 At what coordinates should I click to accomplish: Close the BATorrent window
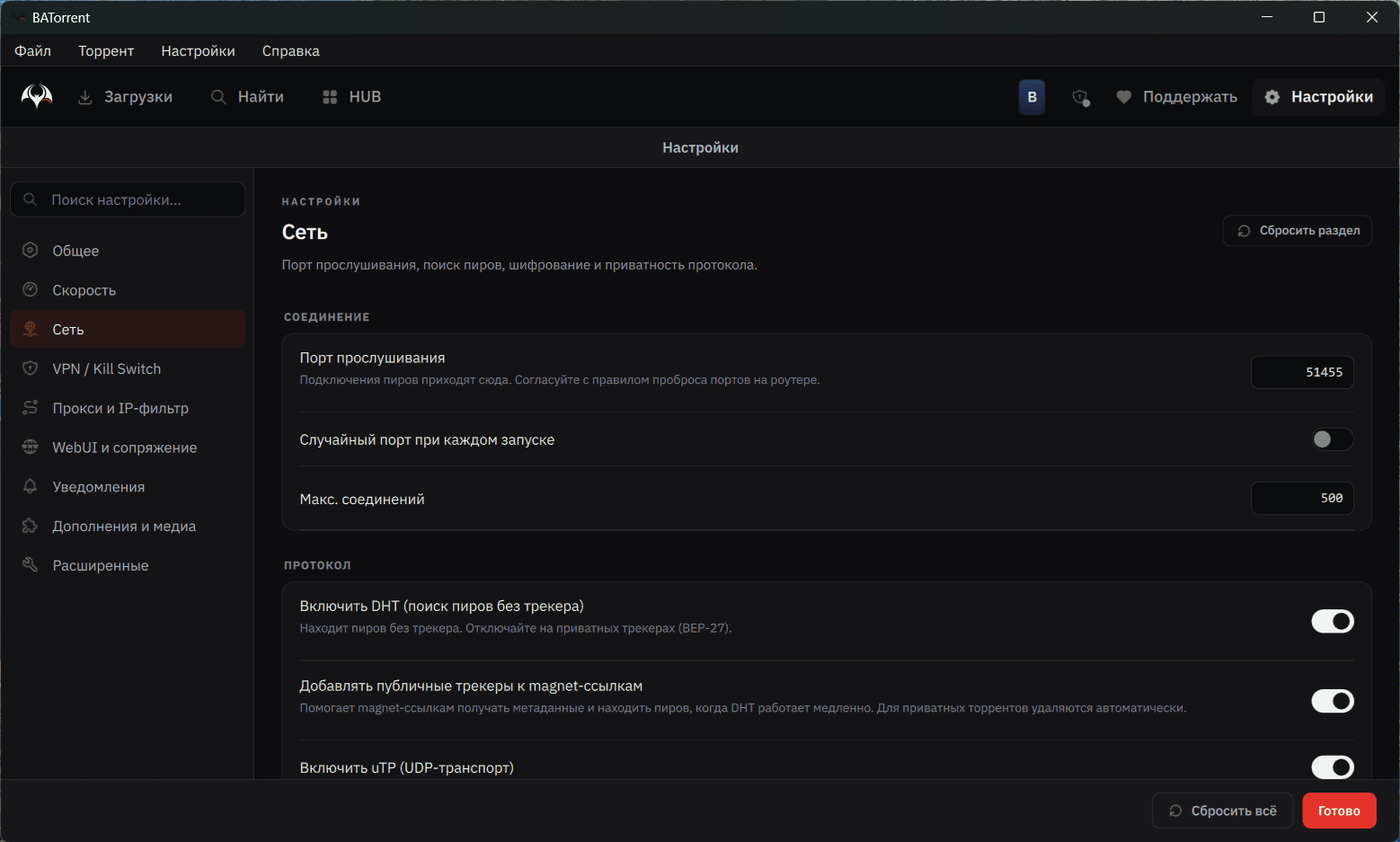(x=1372, y=17)
